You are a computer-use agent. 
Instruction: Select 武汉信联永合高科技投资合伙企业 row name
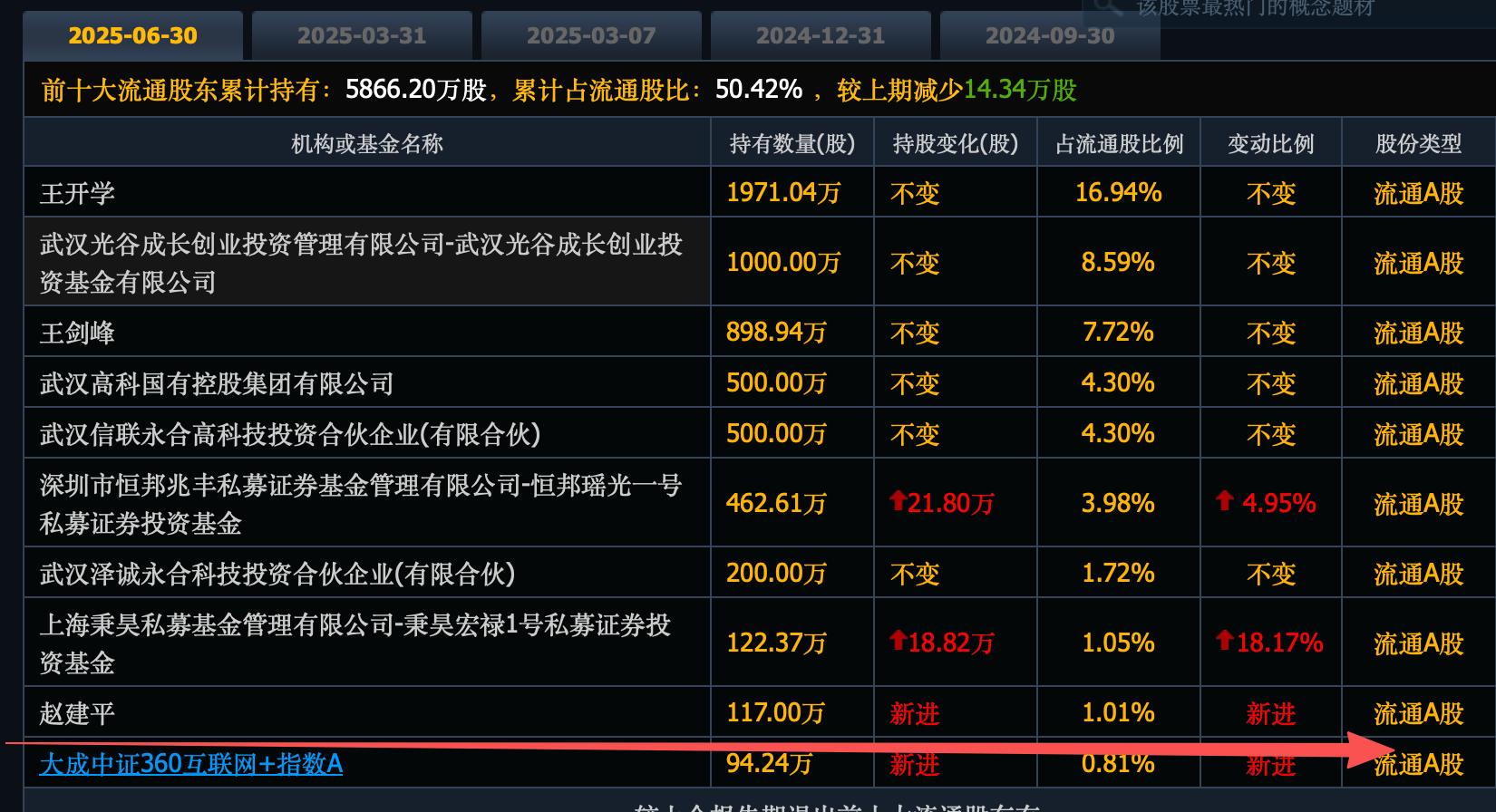pos(290,434)
